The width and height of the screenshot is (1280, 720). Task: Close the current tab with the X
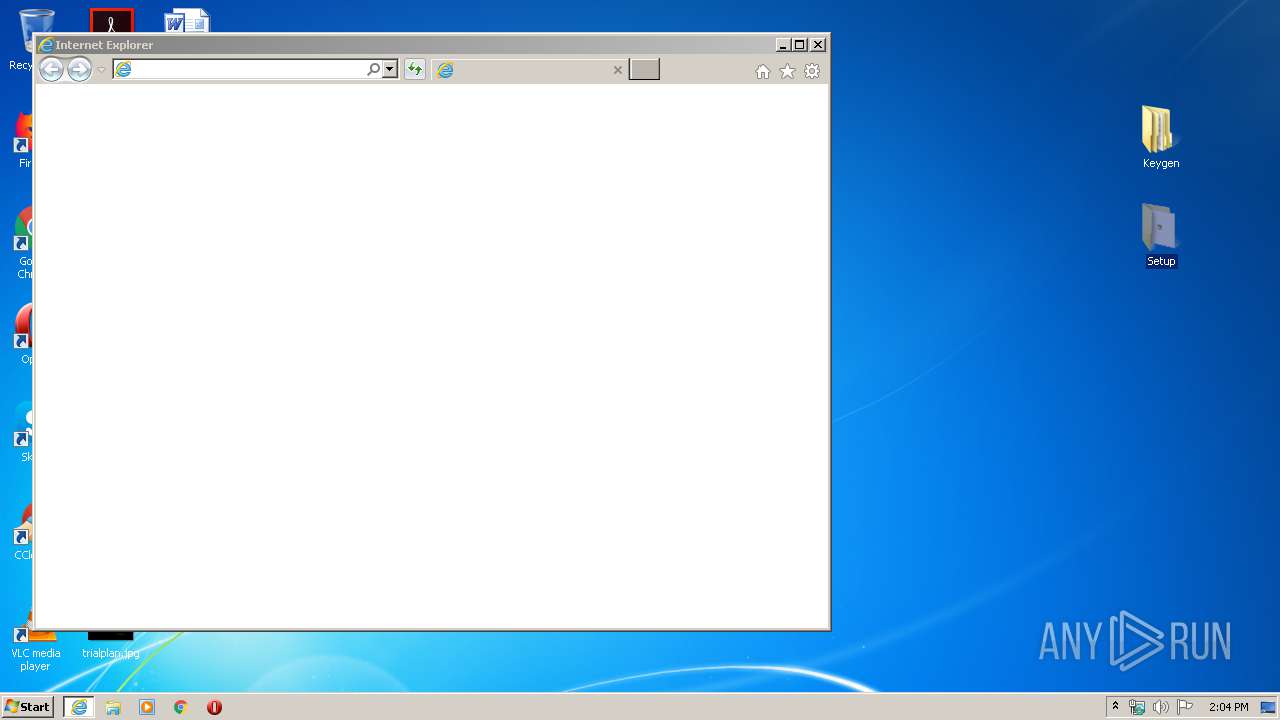click(x=617, y=70)
